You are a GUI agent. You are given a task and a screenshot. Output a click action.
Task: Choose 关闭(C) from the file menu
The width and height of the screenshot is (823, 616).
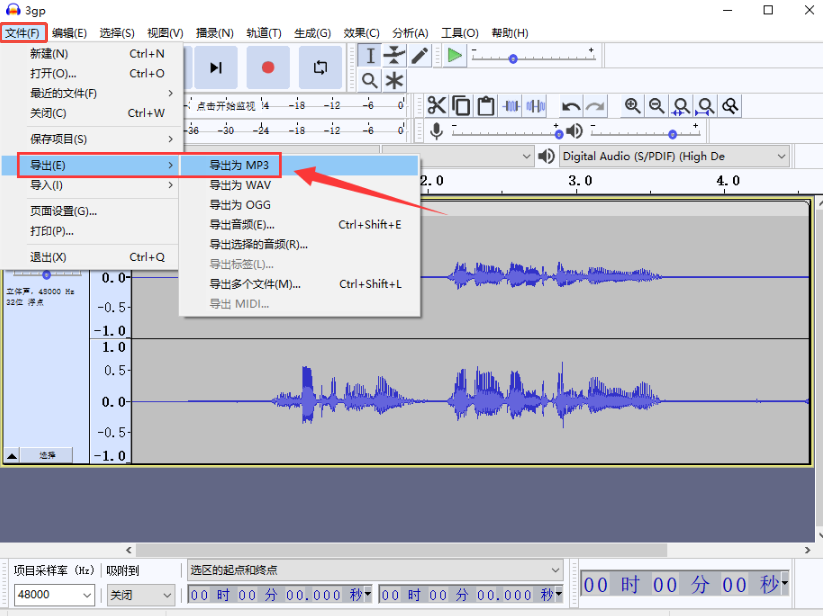click(x=92, y=113)
